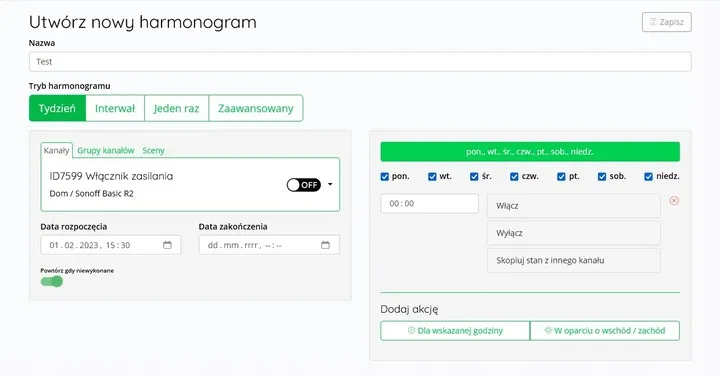Click the Data zakończenia date field
This screenshot has height=376, width=720.
tap(269, 245)
